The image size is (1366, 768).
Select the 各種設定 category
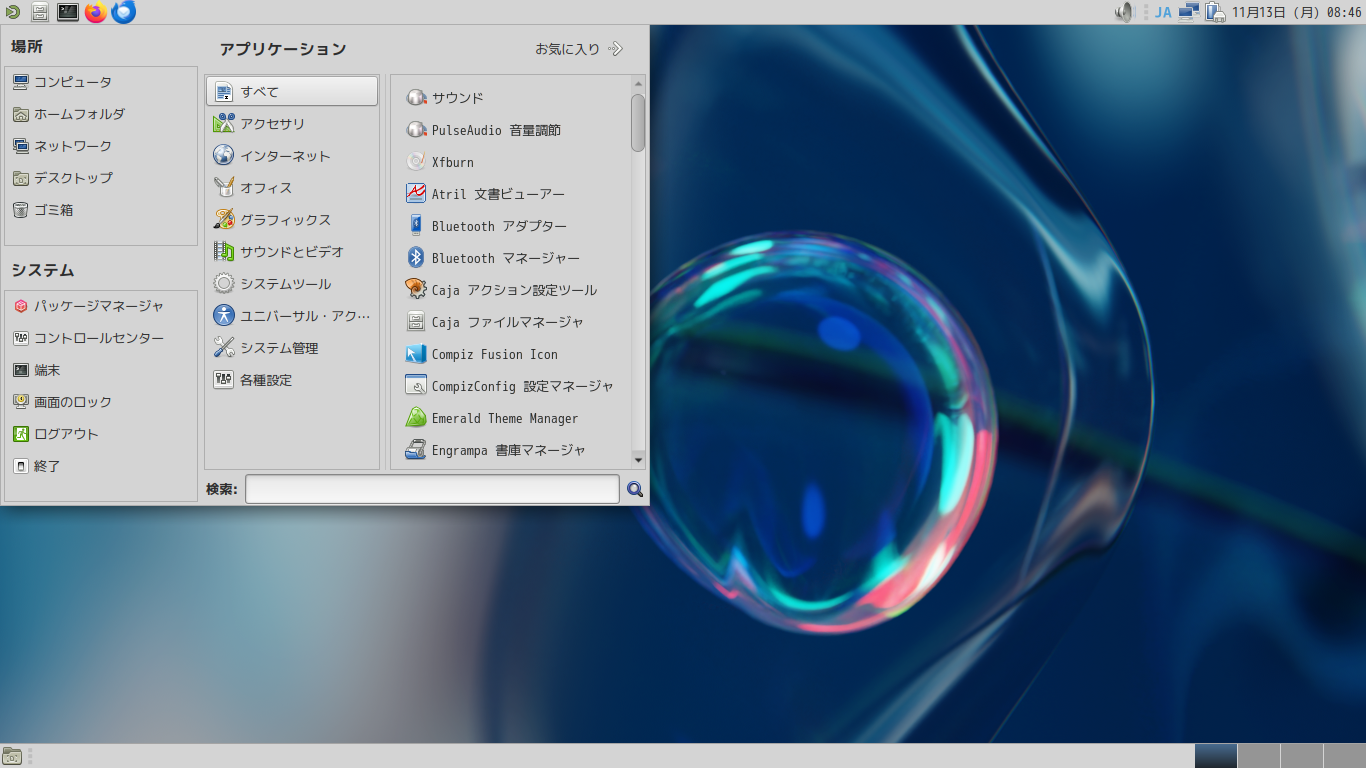point(292,380)
